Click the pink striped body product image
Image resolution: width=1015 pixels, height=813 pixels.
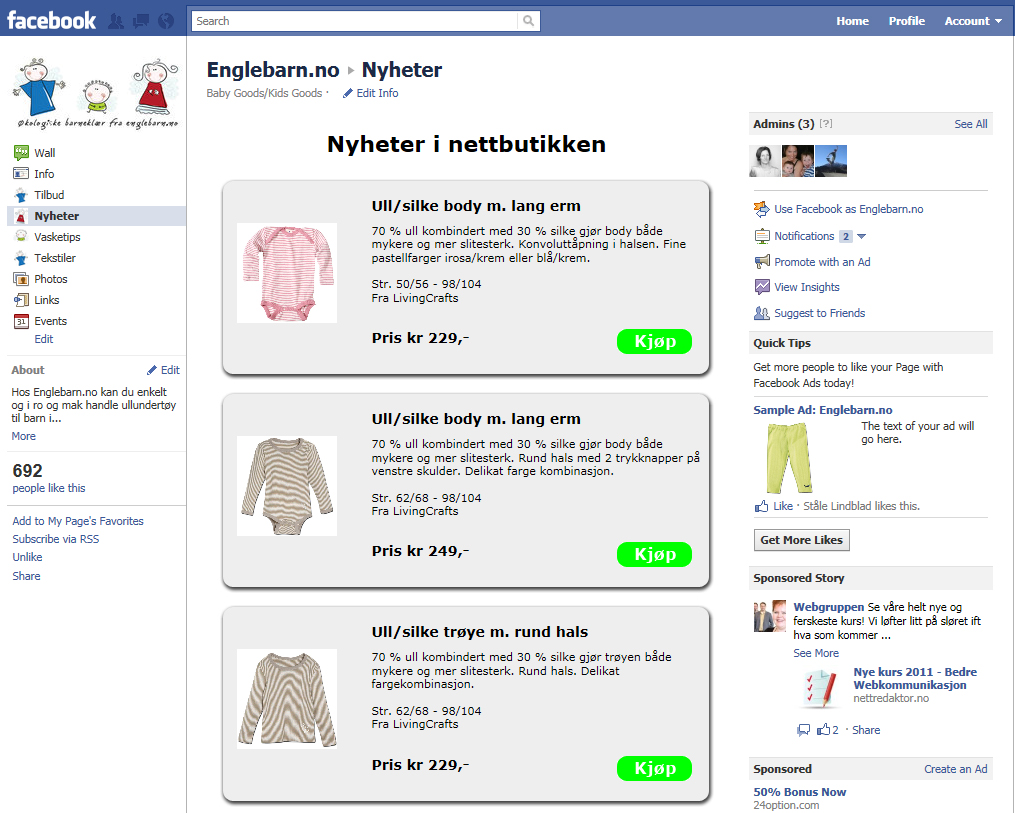pos(287,273)
